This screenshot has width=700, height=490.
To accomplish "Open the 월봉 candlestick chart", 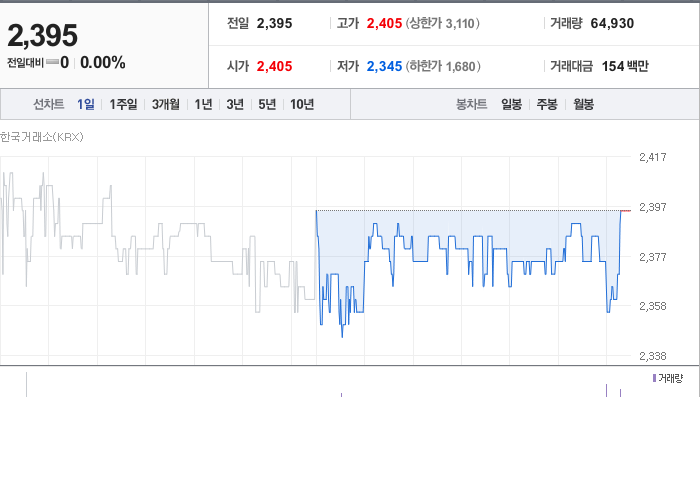I will coord(583,104).
